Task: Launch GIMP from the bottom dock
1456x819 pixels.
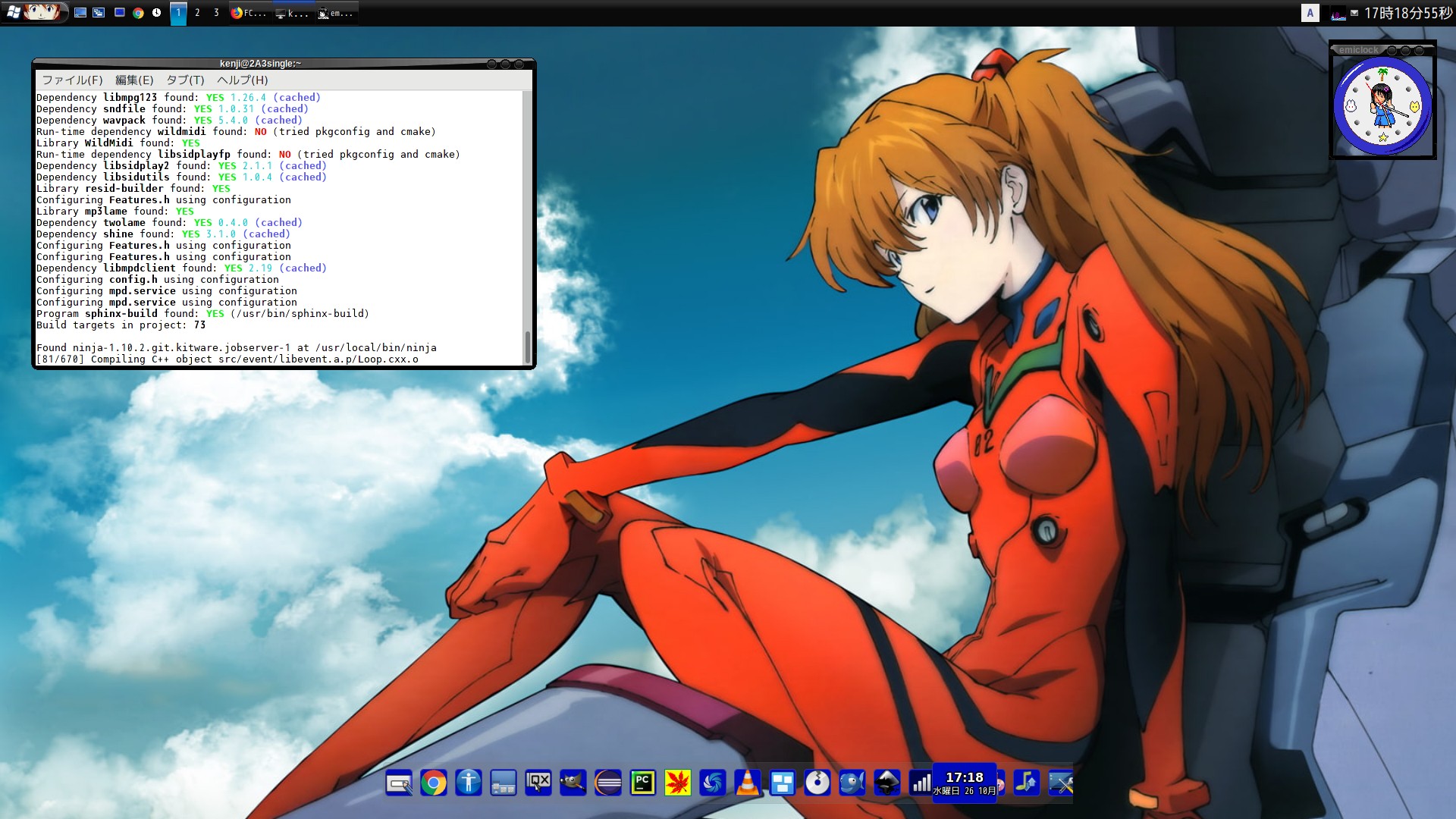Action: click(x=573, y=783)
